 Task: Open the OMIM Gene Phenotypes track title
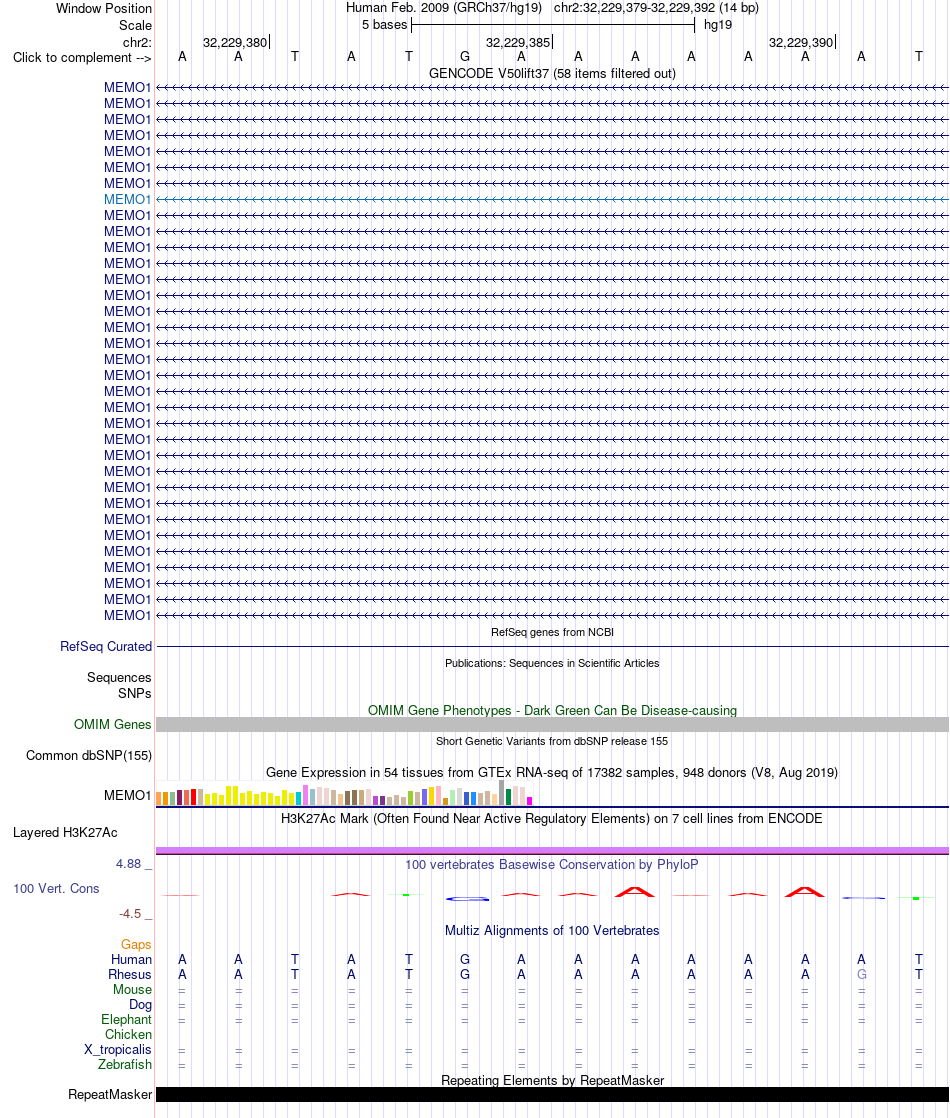click(x=552, y=710)
